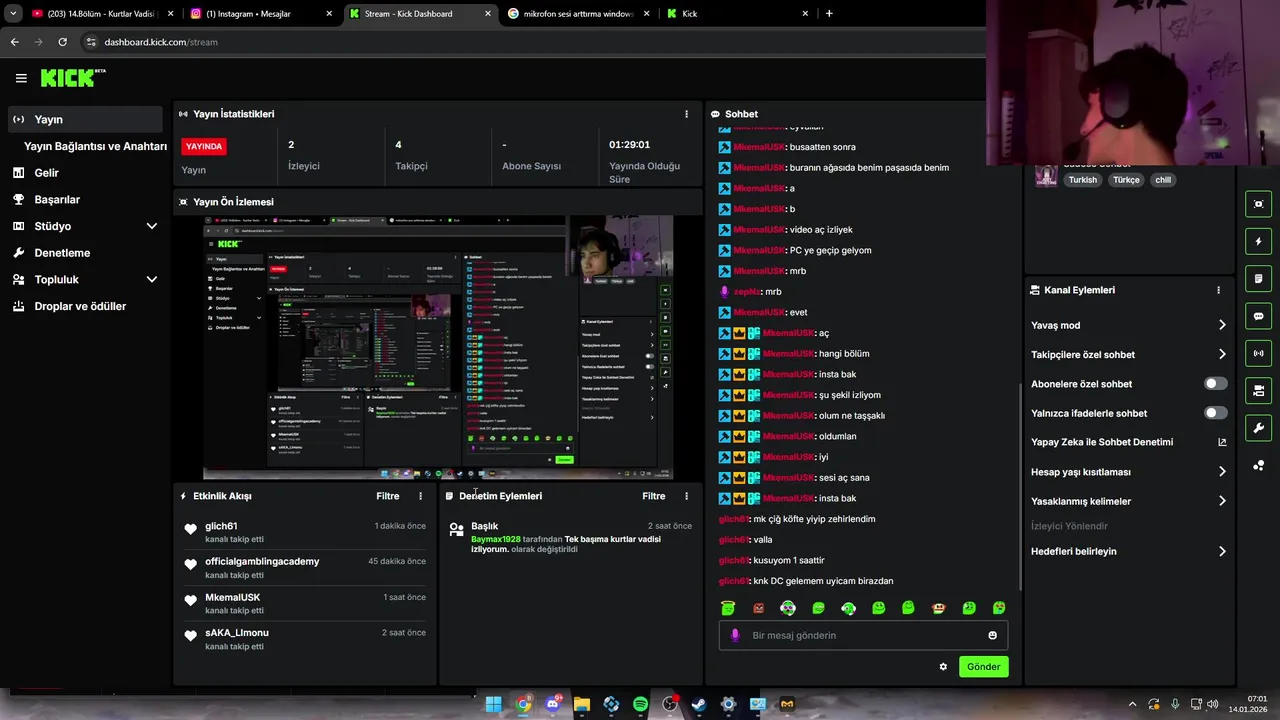This screenshot has width=1280, height=720.
Task: Switch to the Instagram Mesajlar tab
Action: click(x=263, y=14)
